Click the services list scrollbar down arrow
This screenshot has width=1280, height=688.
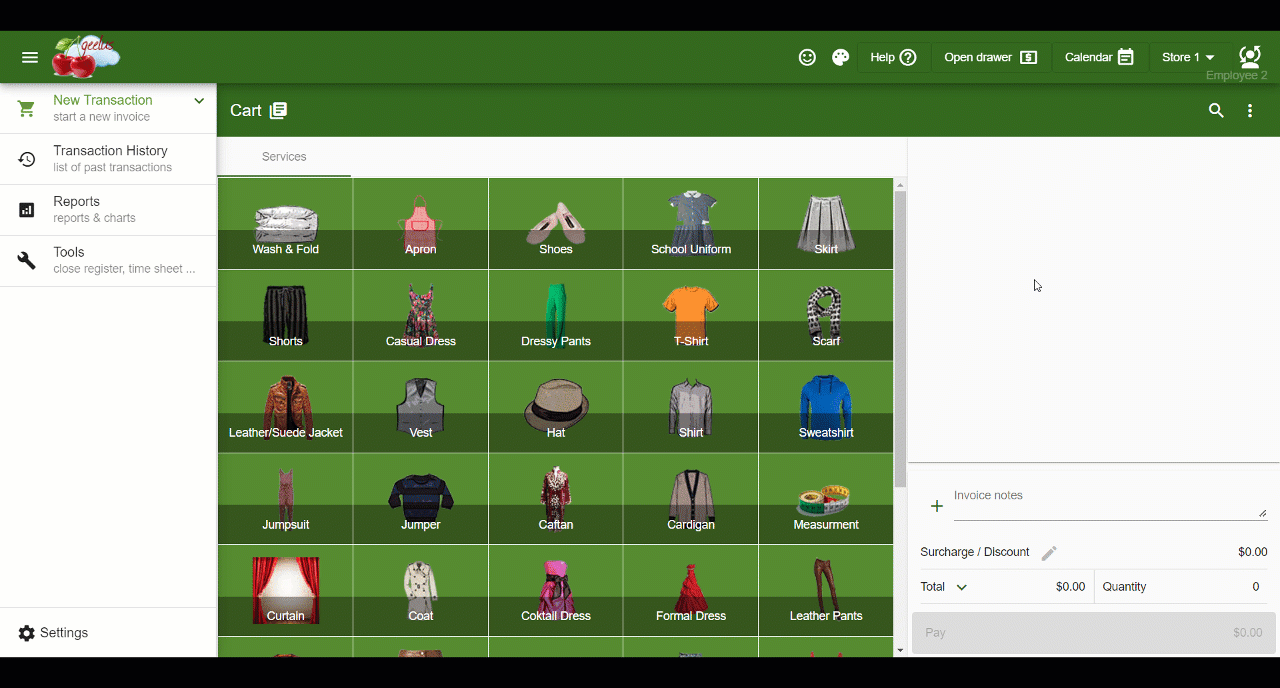(x=900, y=650)
